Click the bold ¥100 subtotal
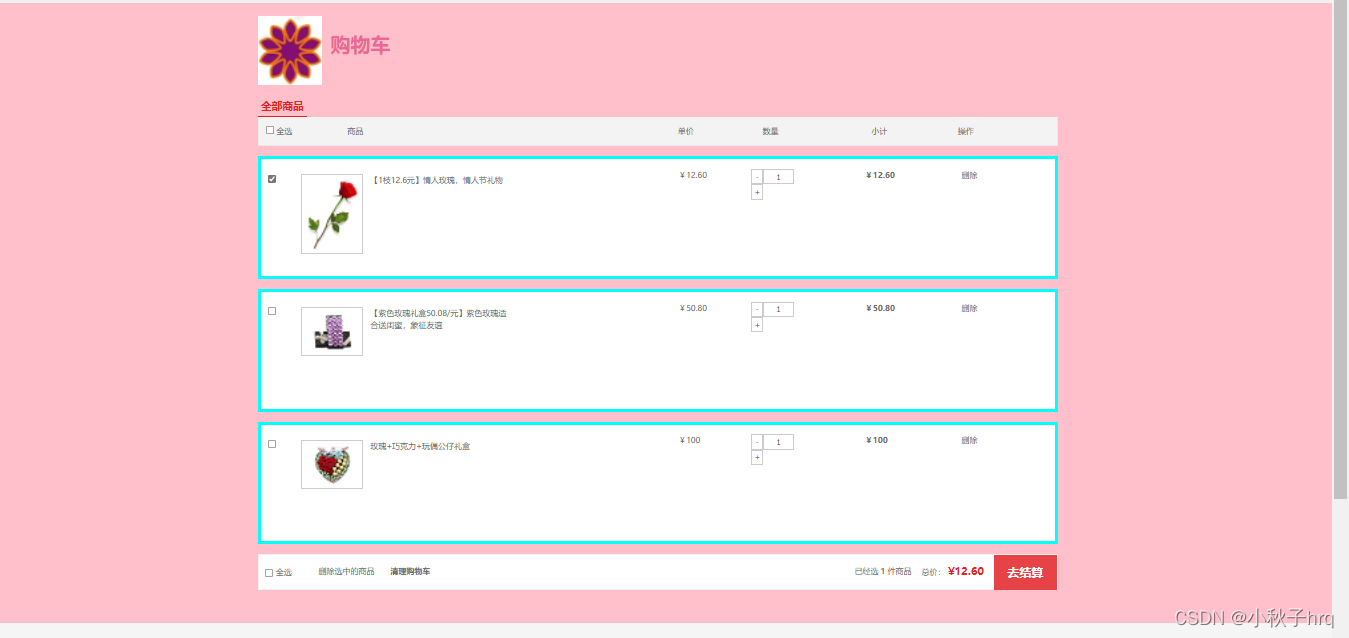The width and height of the screenshot is (1349, 638). [877, 440]
